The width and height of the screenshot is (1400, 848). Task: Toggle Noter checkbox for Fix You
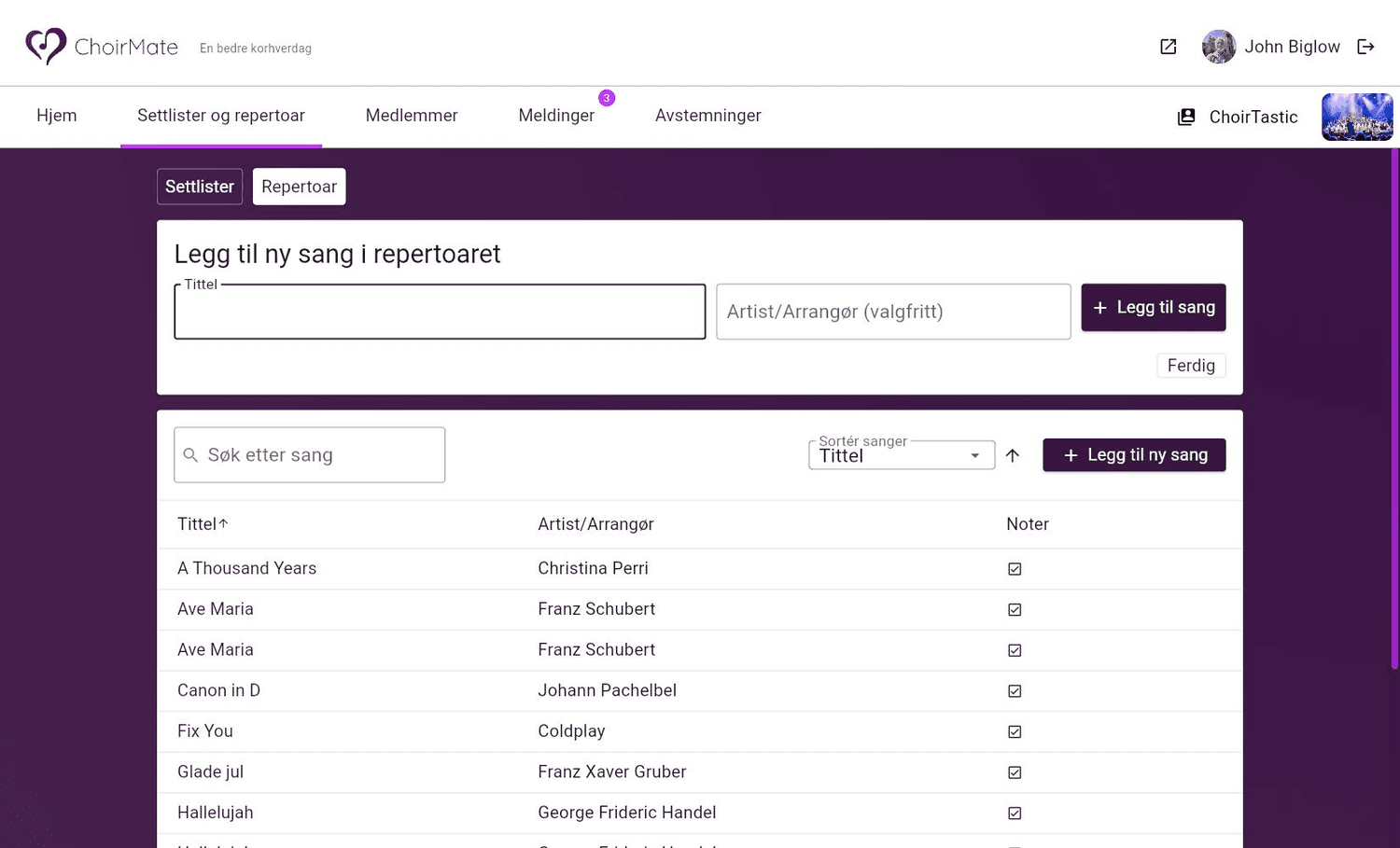pyautogui.click(x=1015, y=731)
